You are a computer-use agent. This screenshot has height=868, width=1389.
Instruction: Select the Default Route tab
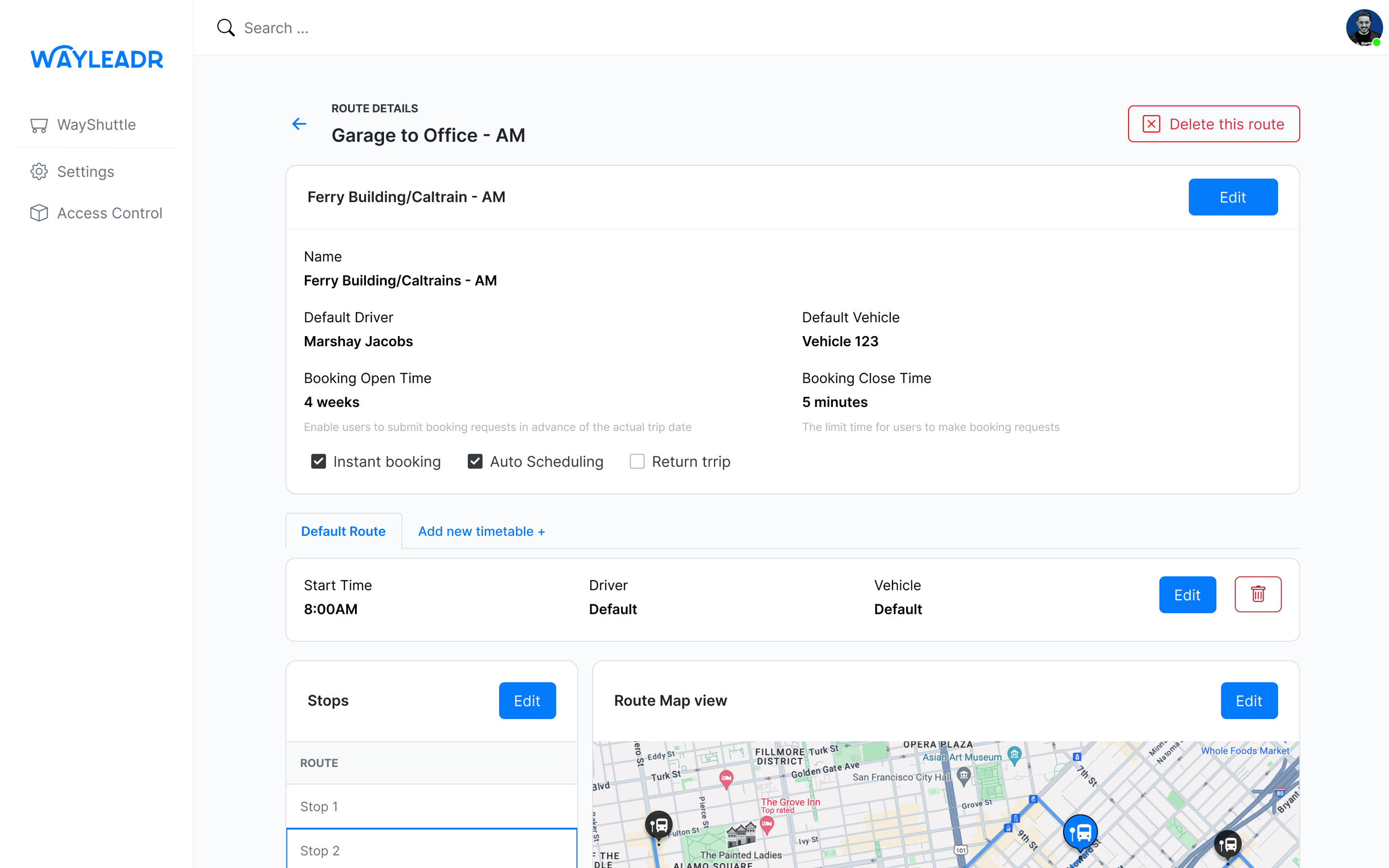coord(343,531)
